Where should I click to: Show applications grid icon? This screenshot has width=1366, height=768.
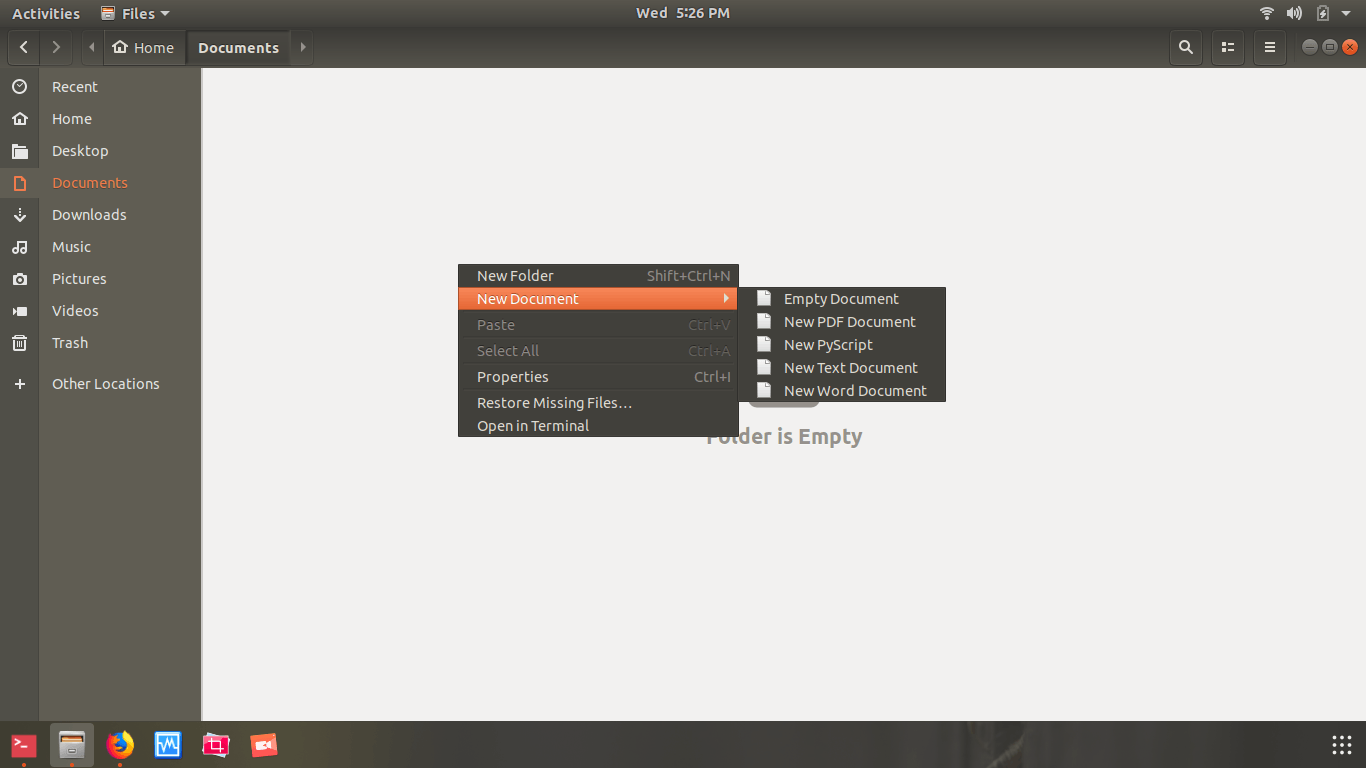coord(1342,745)
